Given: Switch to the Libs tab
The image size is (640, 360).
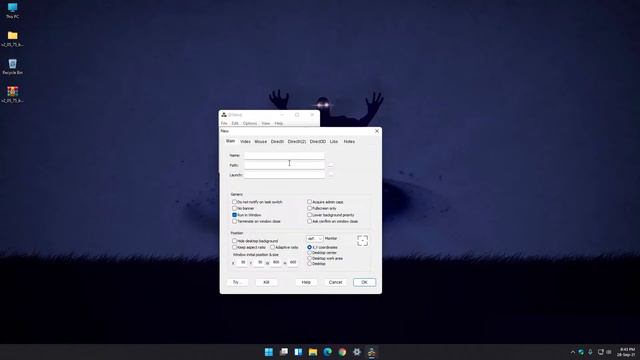Looking at the screenshot, I should 334,142.
